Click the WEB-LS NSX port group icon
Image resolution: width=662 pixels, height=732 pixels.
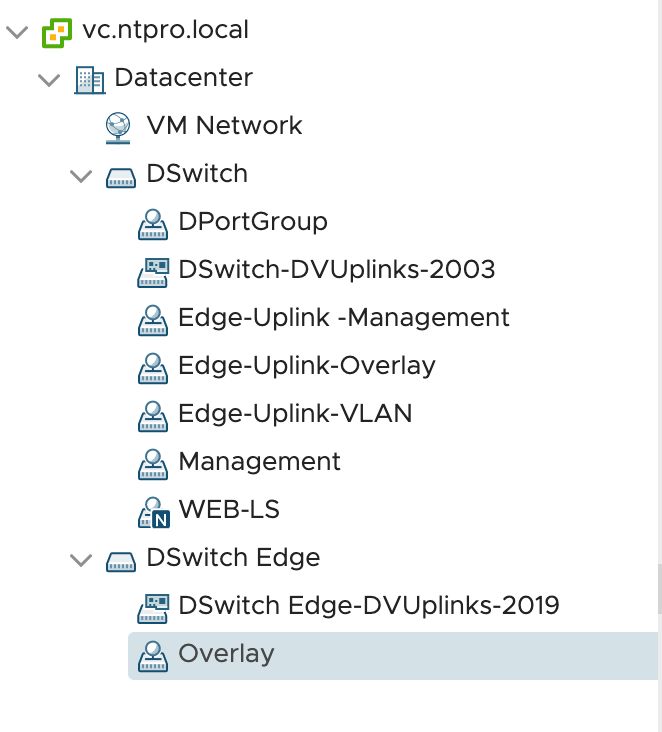pyautogui.click(x=154, y=513)
